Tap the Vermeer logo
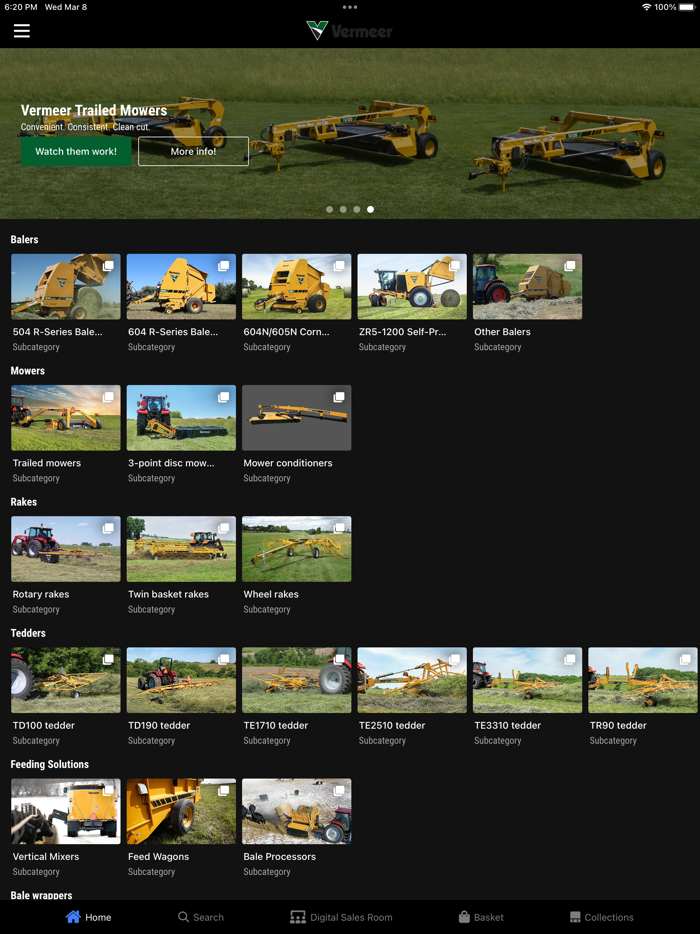700x934 pixels. tap(350, 30)
